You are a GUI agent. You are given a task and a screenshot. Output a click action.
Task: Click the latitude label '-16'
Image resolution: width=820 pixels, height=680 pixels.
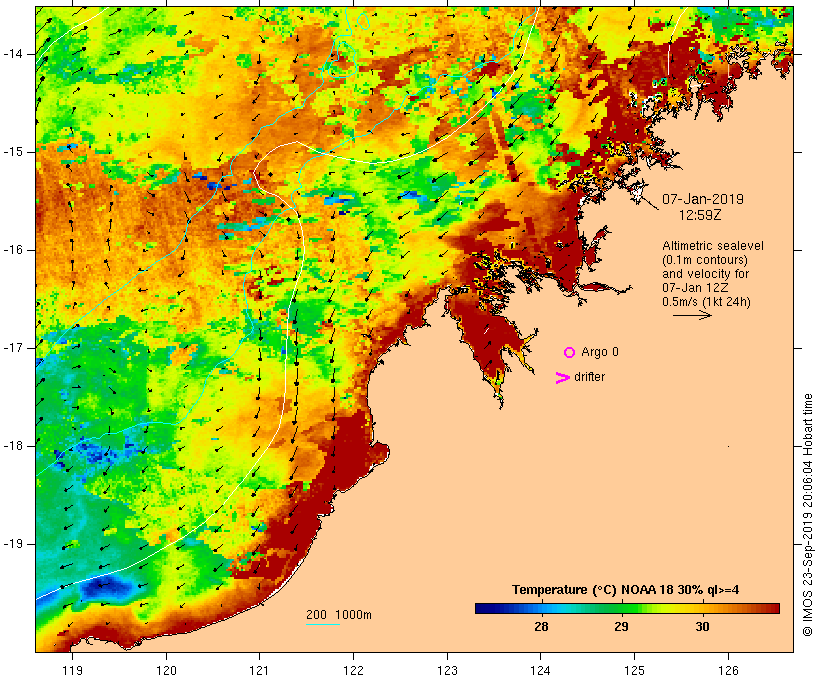[13, 250]
